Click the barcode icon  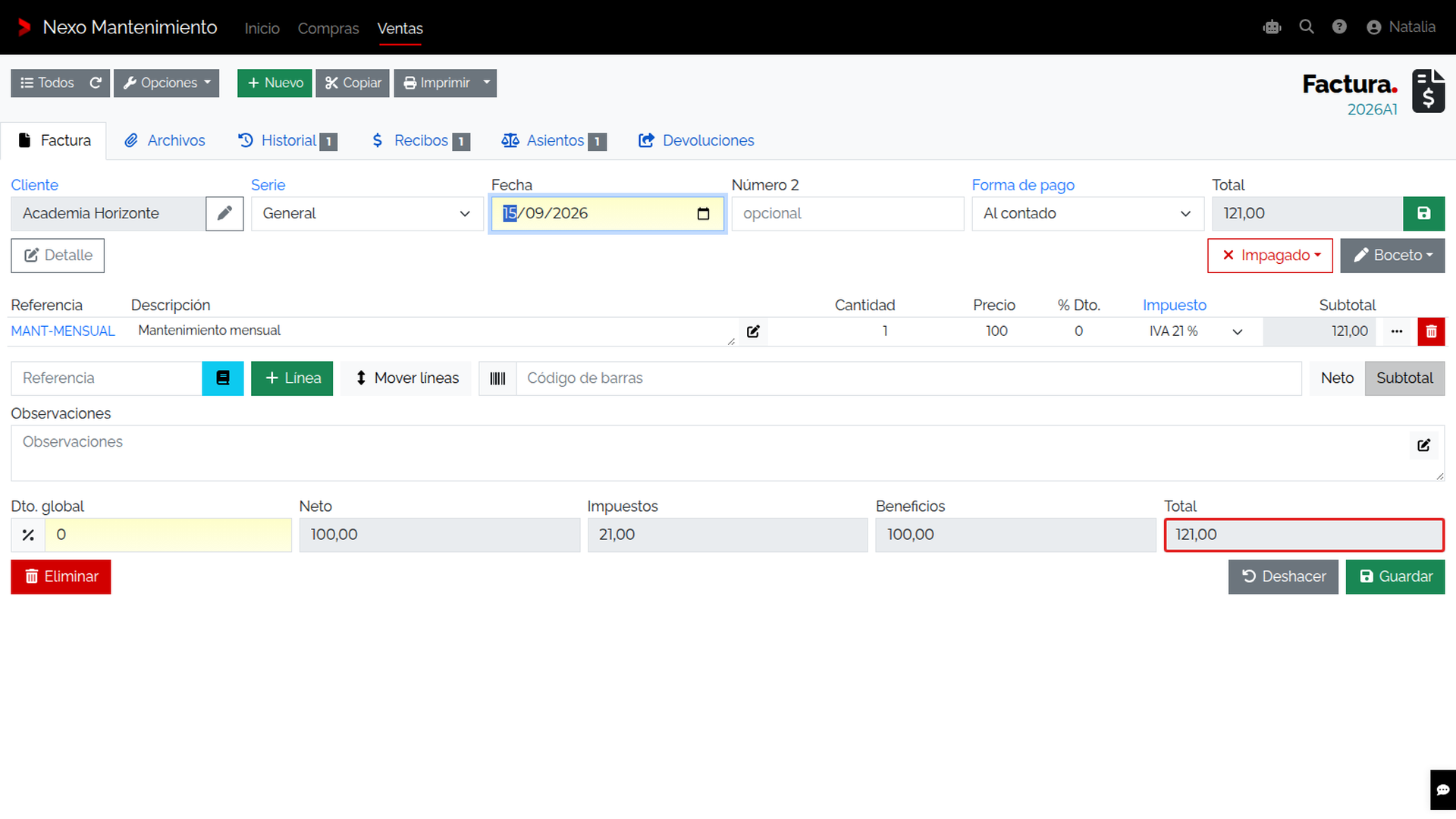point(497,378)
